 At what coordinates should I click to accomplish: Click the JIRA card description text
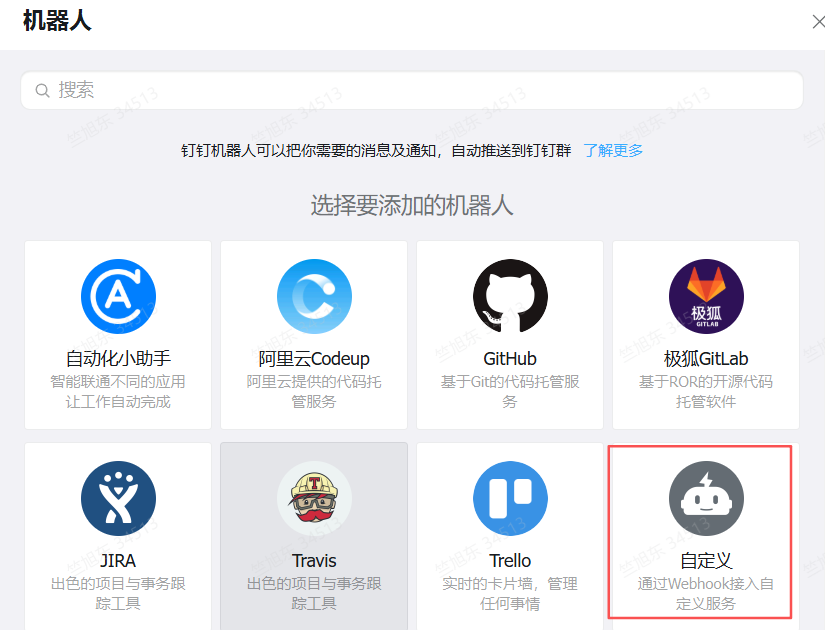118,593
